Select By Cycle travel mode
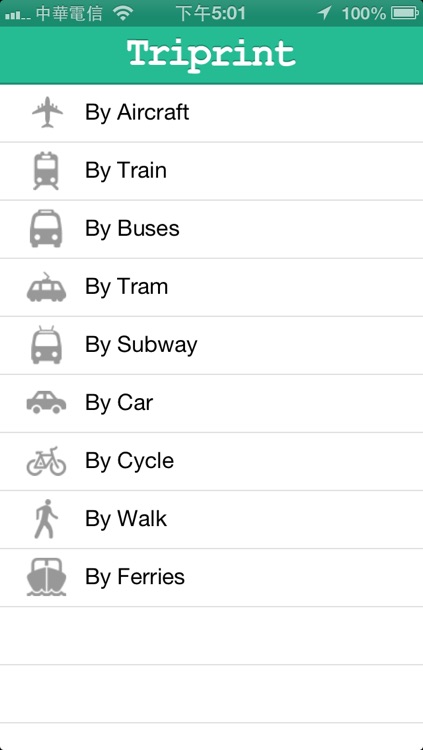The image size is (423, 750). point(212,462)
